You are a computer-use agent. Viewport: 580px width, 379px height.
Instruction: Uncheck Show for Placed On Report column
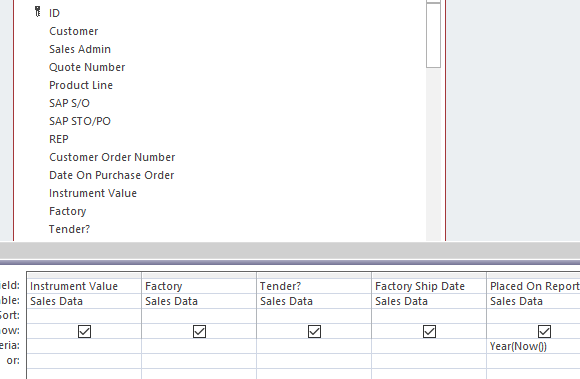544,331
